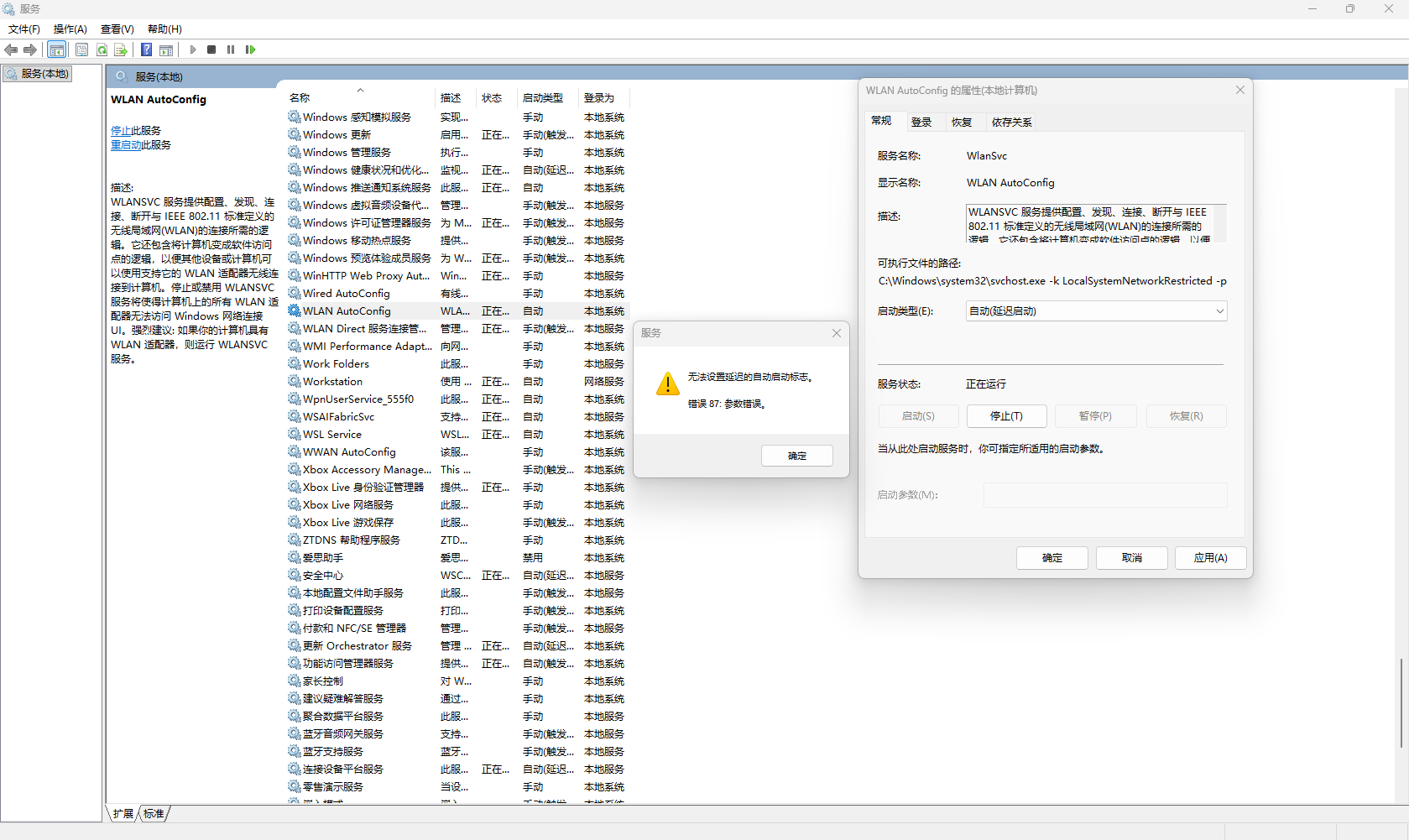1409x840 pixels.
Task: Click the gear icon of the WSL Service row
Action: (294, 434)
